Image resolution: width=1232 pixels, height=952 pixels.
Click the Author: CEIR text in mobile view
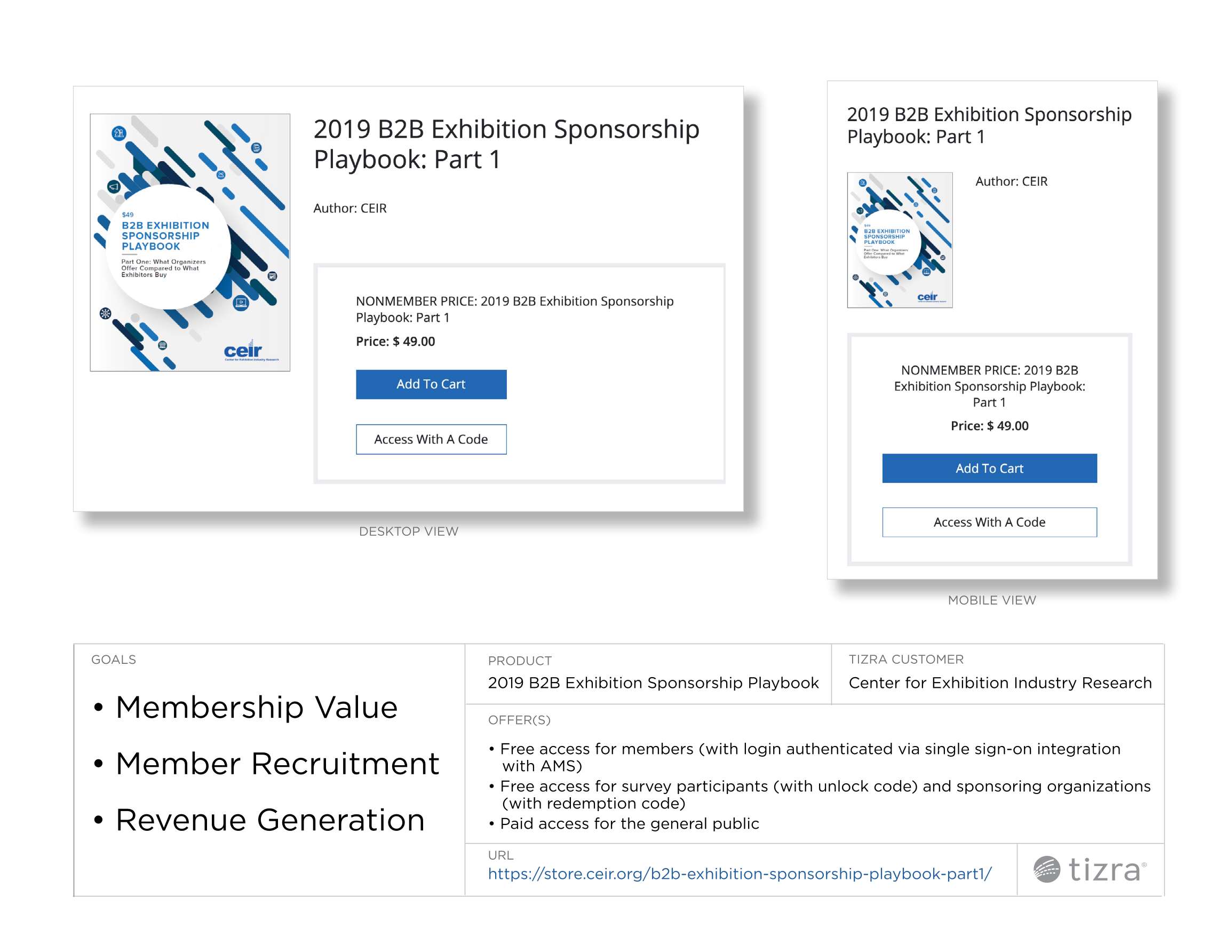click(x=1011, y=182)
